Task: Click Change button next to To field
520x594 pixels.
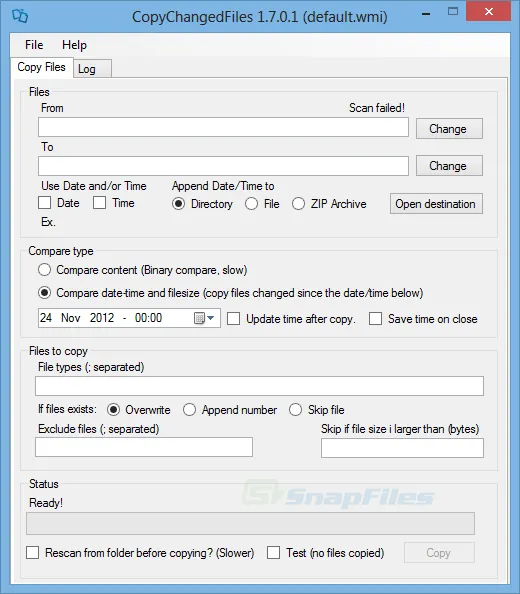Action: (449, 166)
